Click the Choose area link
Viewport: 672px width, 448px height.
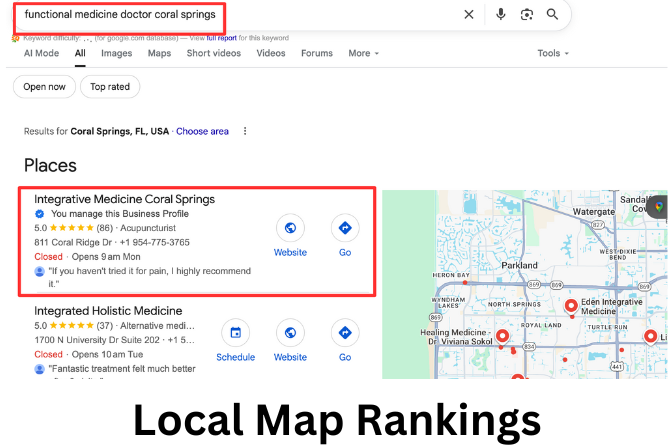(x=202, y=131)
